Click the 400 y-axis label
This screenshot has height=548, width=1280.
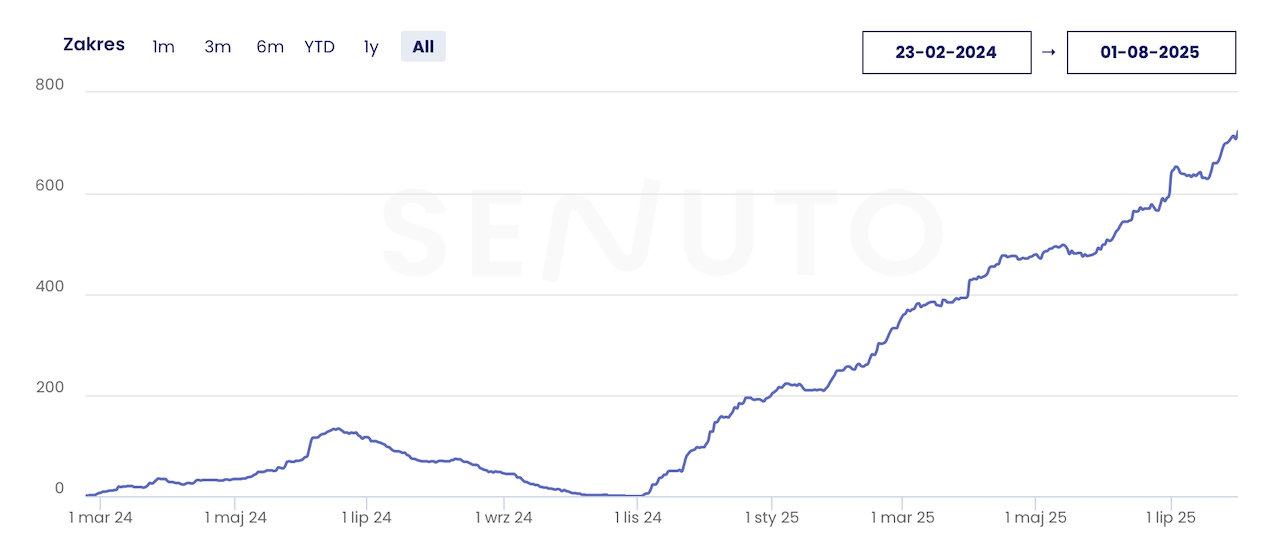49,287
